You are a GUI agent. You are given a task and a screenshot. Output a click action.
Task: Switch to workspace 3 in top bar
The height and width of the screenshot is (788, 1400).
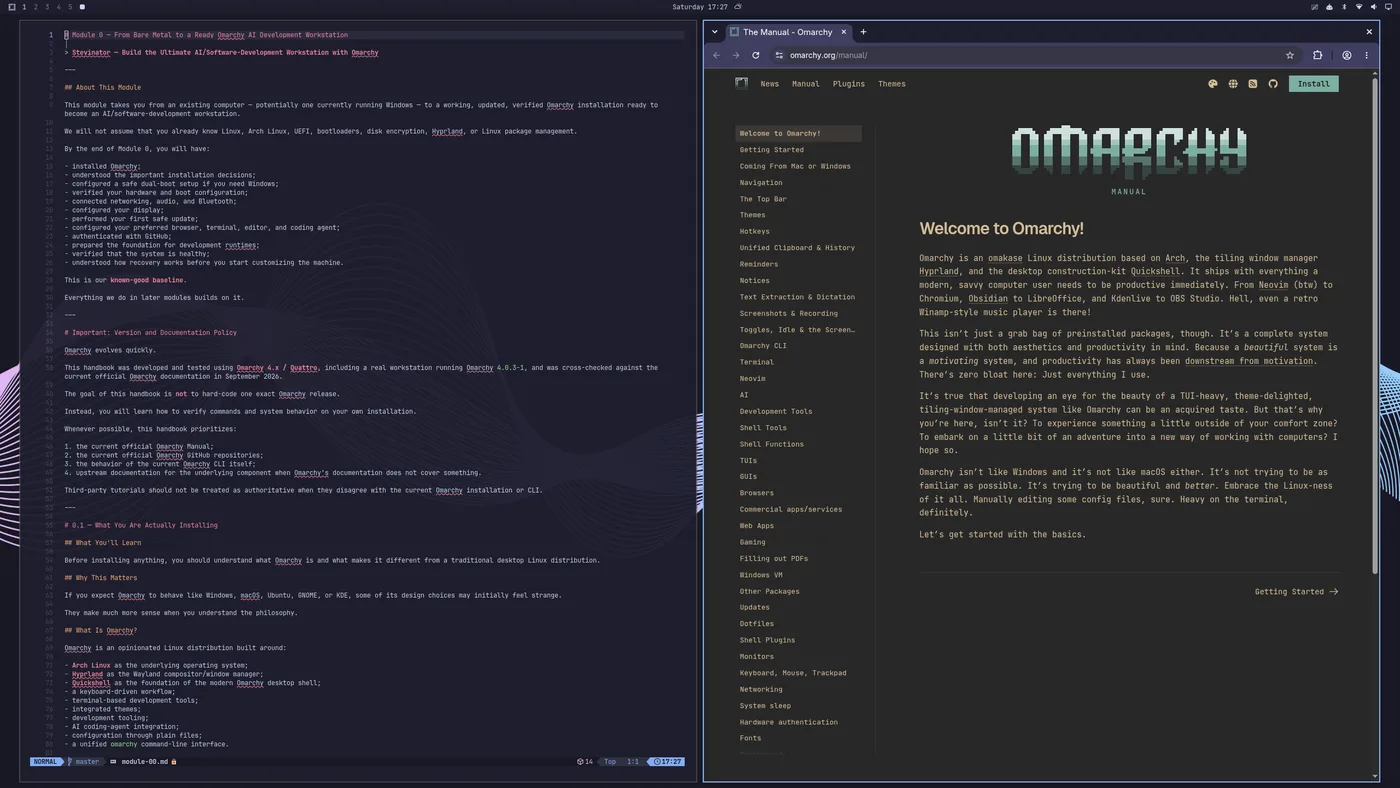click(x=47, y=7)
